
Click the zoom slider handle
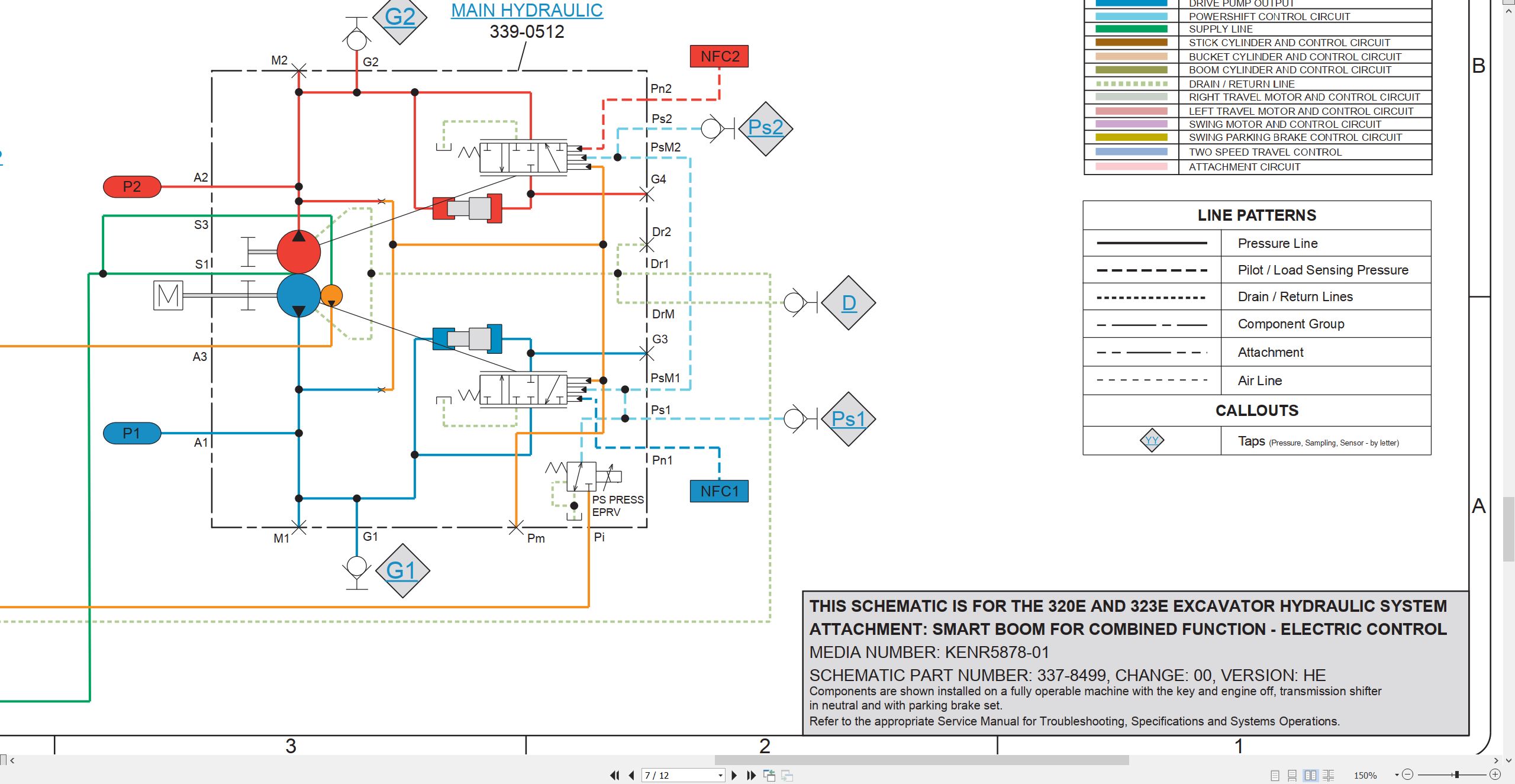pos(1456,775)
